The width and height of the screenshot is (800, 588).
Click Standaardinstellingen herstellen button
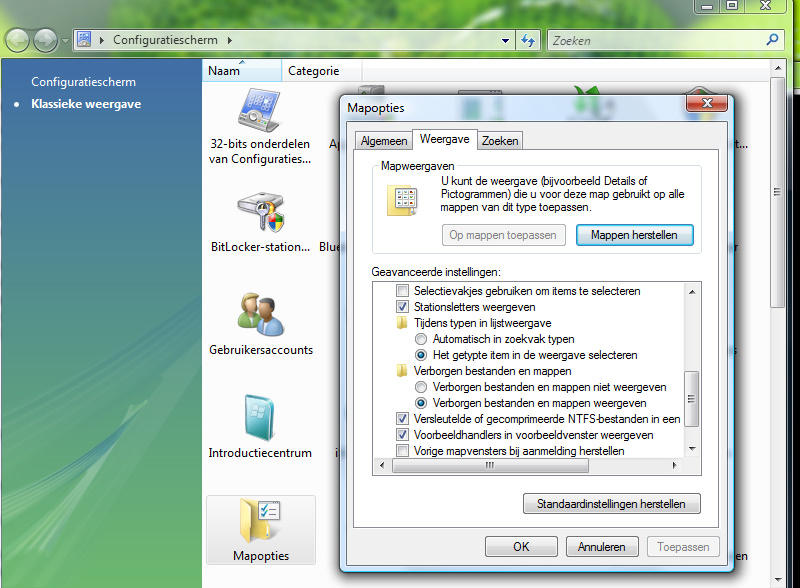[x=611, y=504]
